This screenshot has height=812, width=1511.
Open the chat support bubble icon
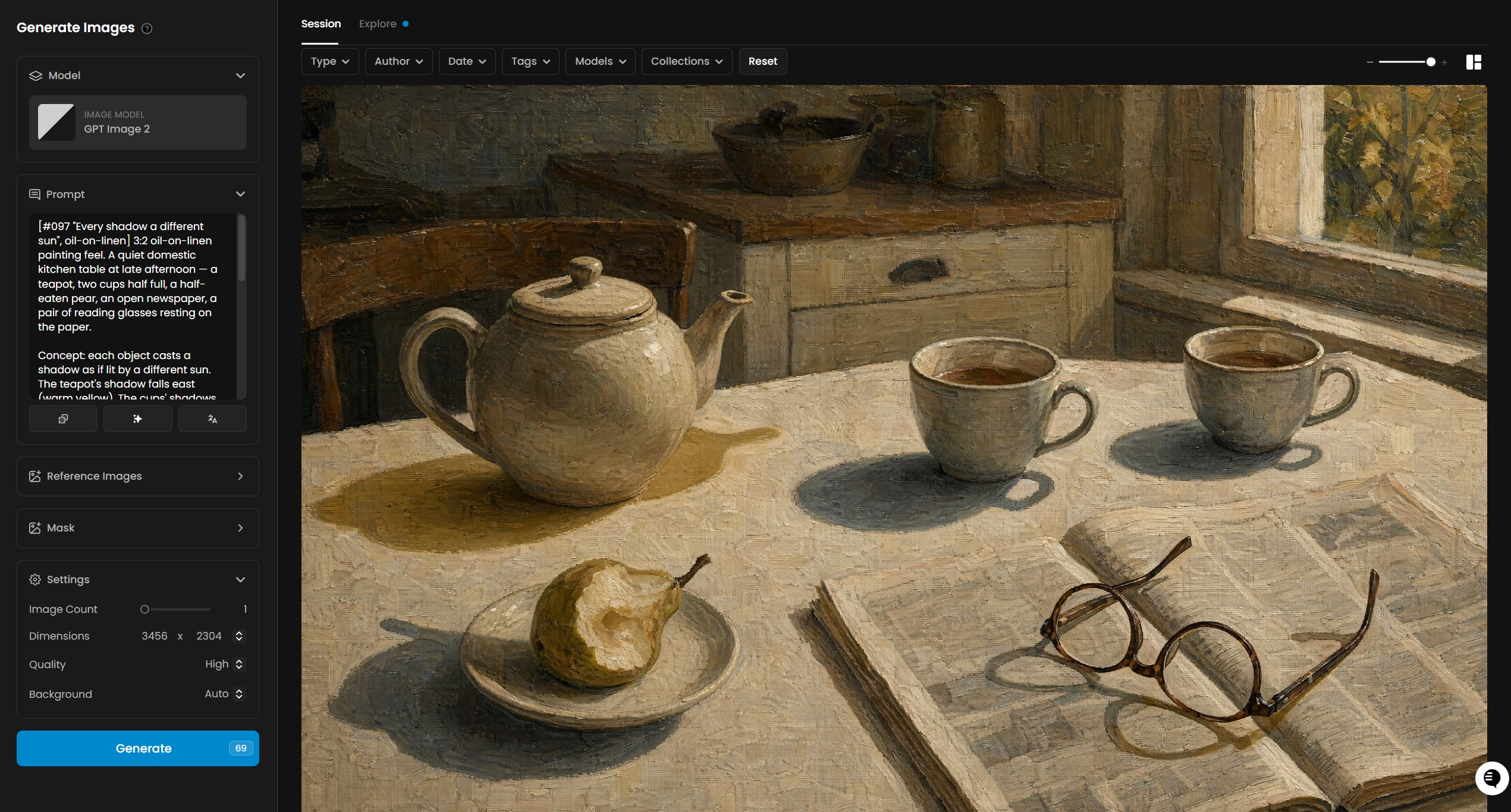[x=1491, y=778]
